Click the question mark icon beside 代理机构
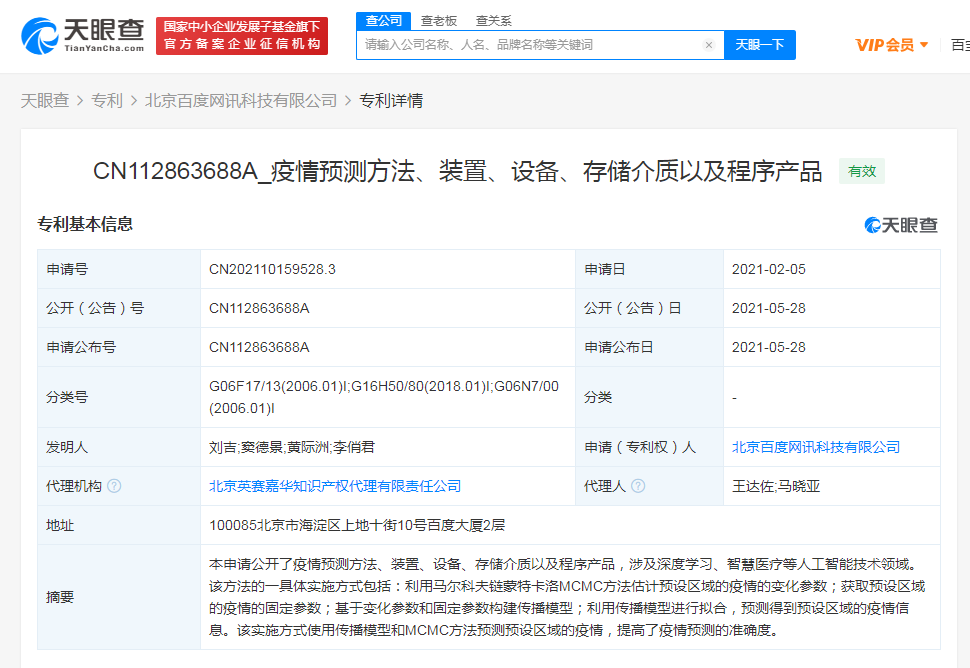The width and height of the screenshot is (970, 668). point(114,487)
